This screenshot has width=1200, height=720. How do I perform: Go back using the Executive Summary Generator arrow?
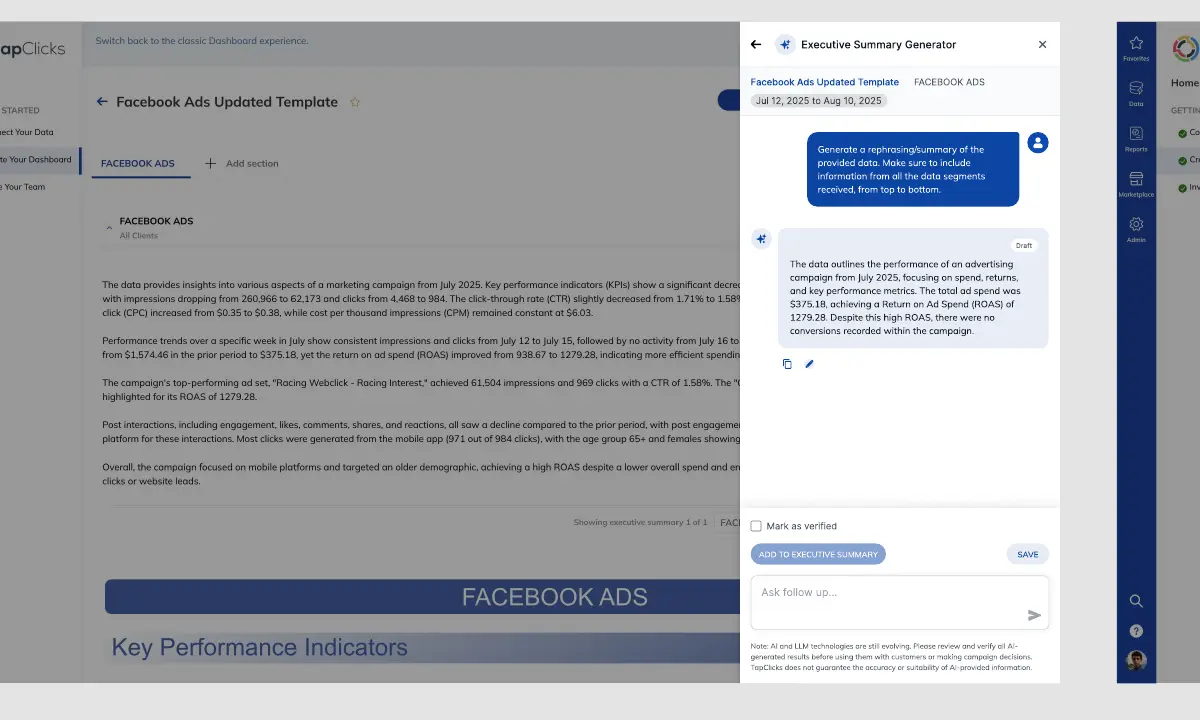tap(756, 44)
